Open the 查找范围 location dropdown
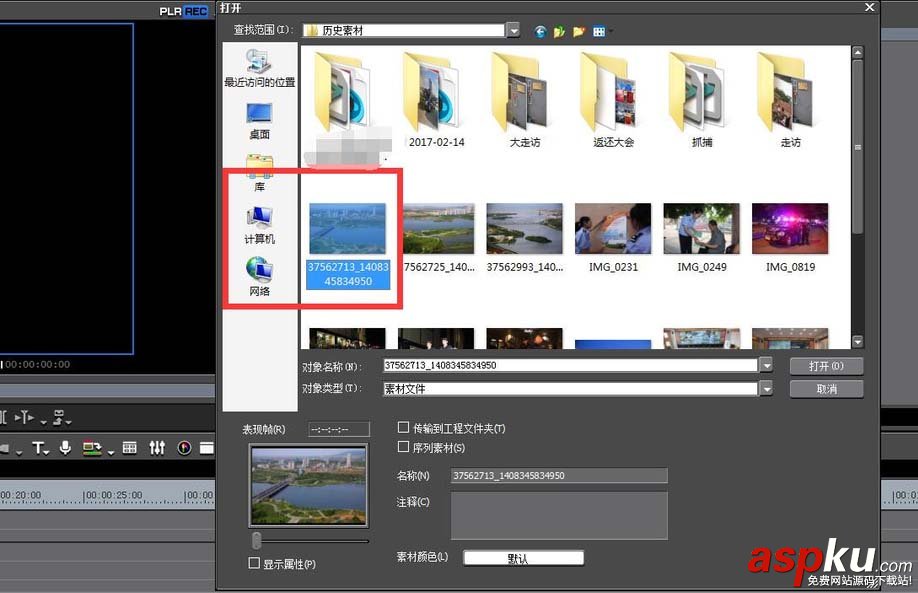Viewport: 918px width, 593px height. 513,30
